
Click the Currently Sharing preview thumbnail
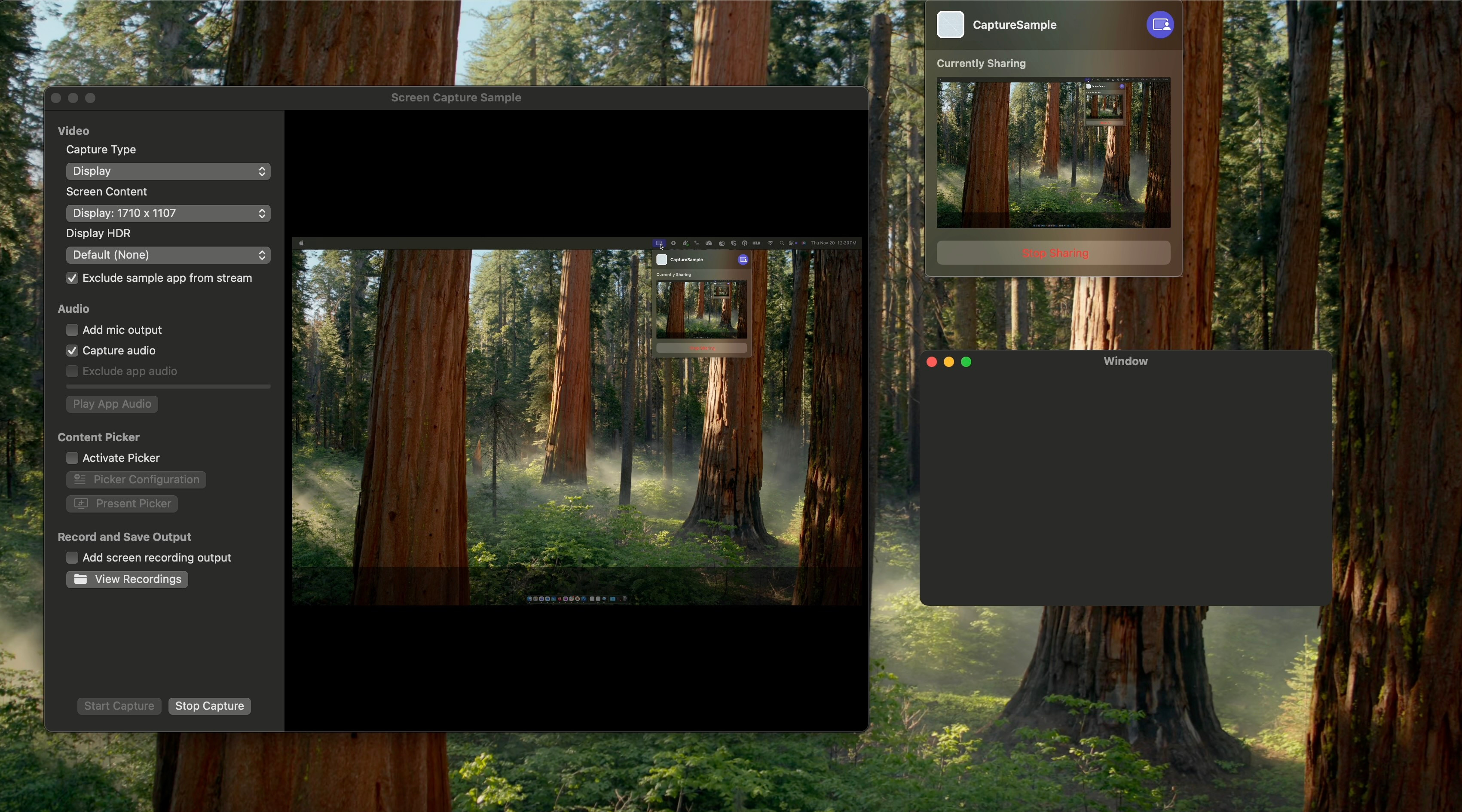click(x=1053, y=153)
